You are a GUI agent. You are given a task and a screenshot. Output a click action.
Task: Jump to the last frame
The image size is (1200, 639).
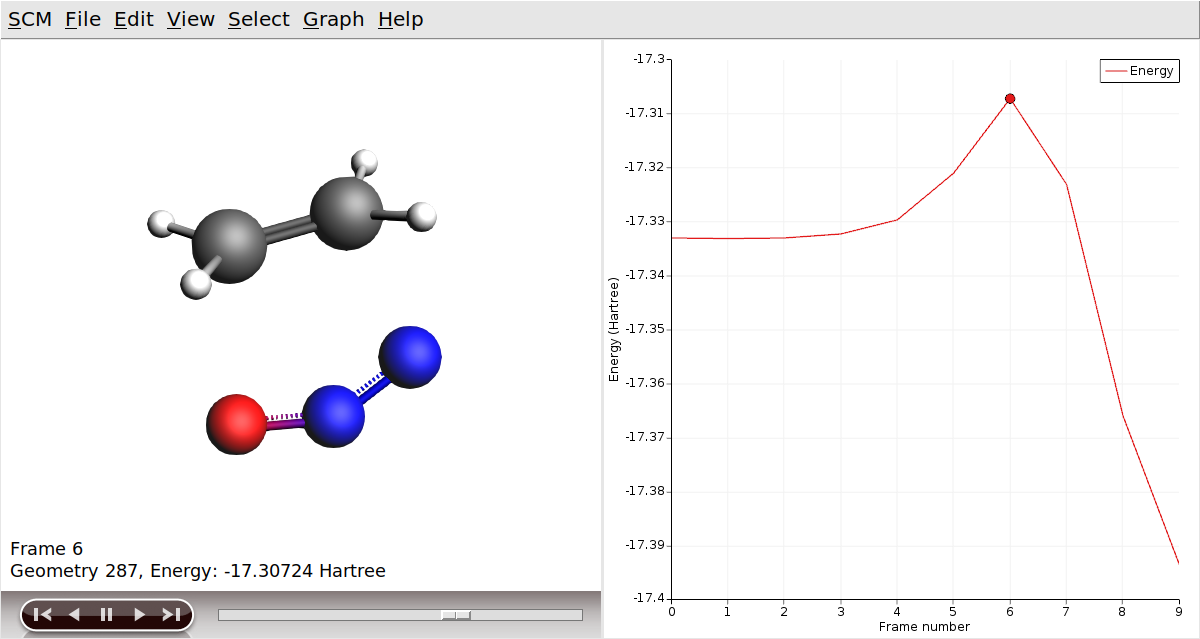click(x=171, y=615)
